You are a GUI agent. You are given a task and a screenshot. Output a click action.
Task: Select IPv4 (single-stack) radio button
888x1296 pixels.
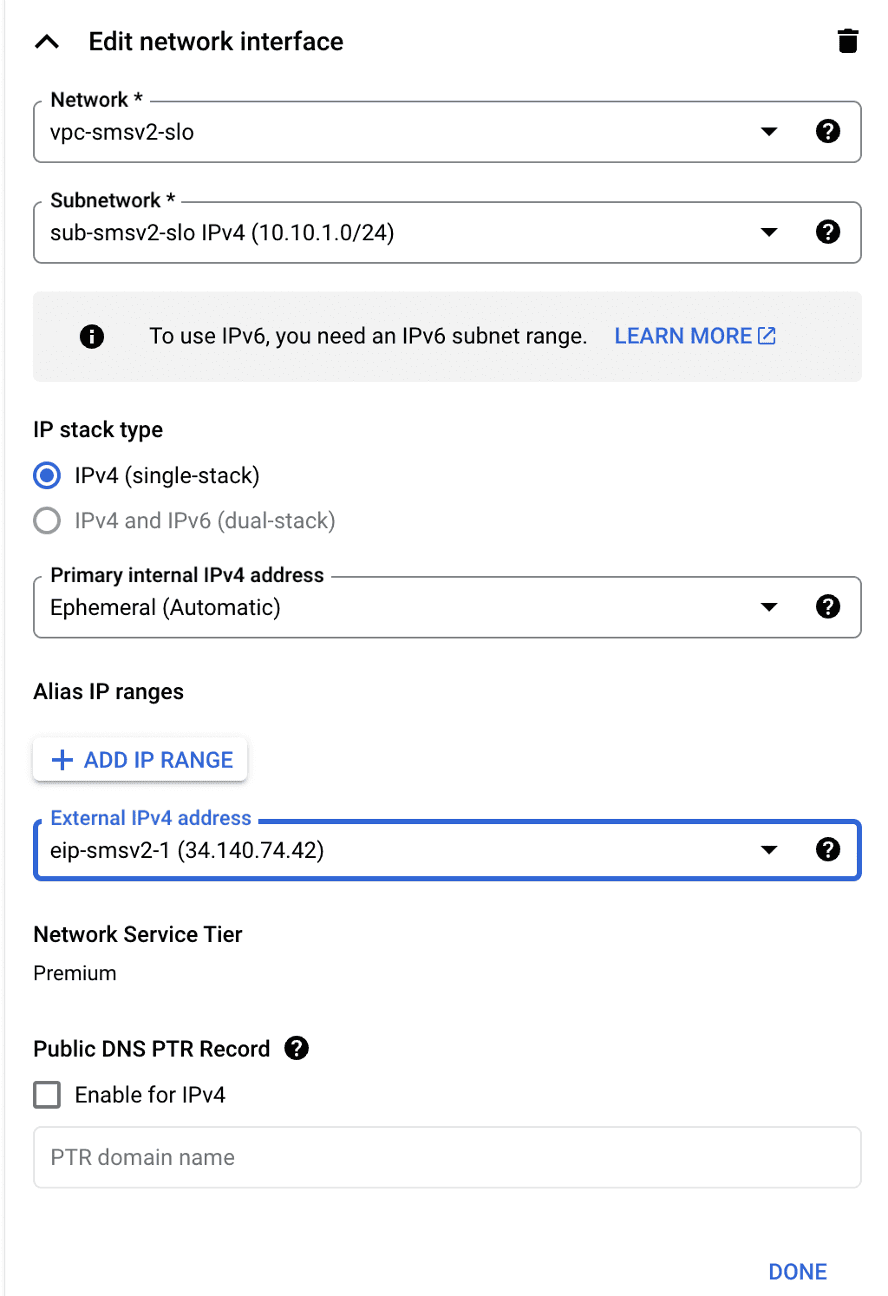coord(47,475)
